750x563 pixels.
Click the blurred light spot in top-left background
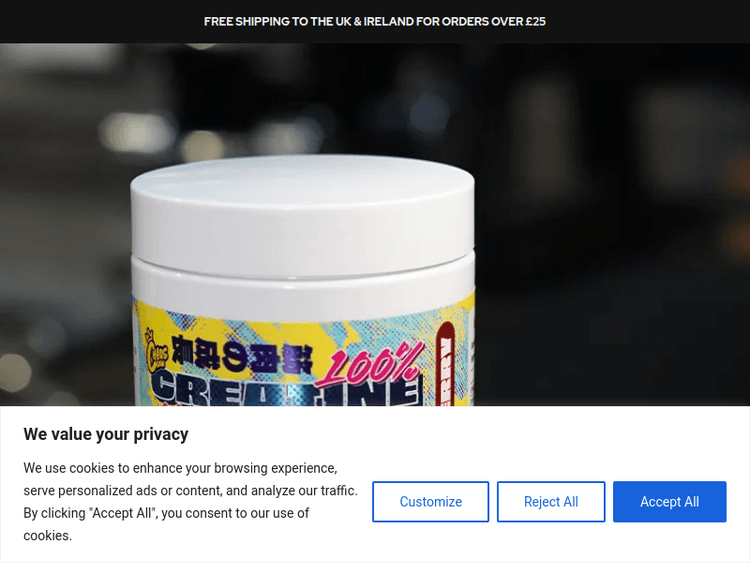tap(136, 133)
